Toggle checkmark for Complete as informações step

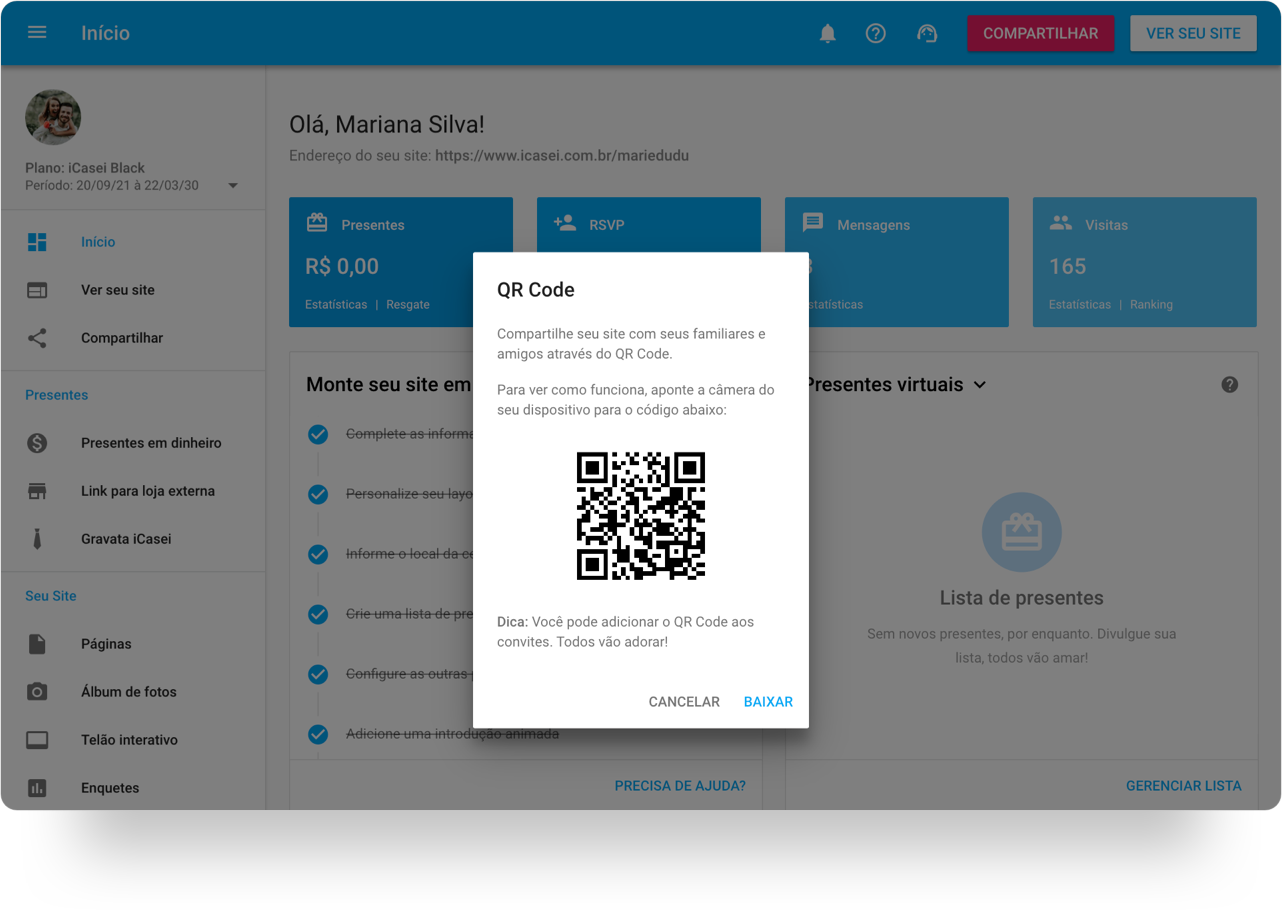318,434
